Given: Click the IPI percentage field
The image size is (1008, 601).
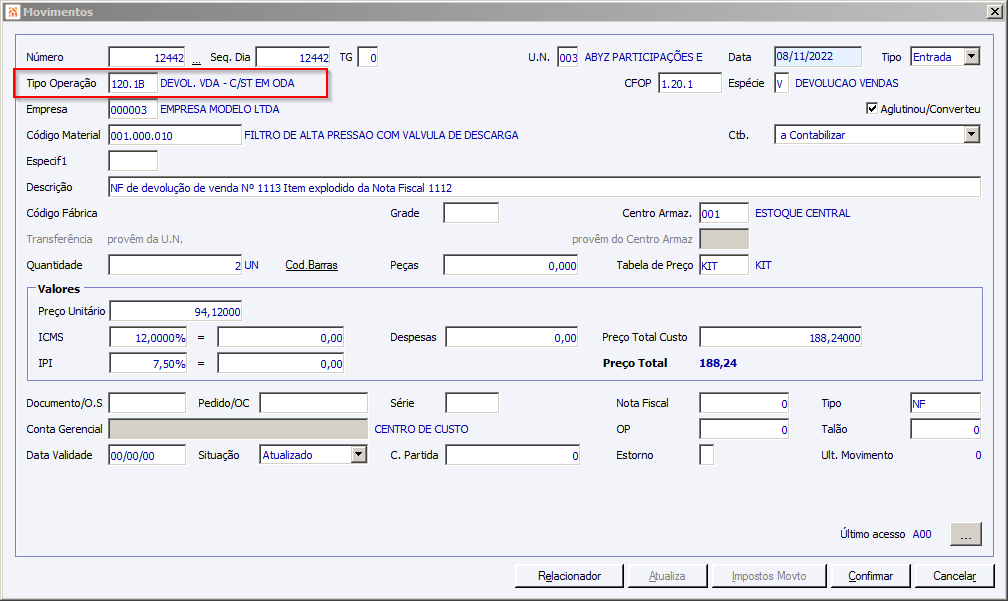Looking at the screenshot, I should tap(148, 363).
